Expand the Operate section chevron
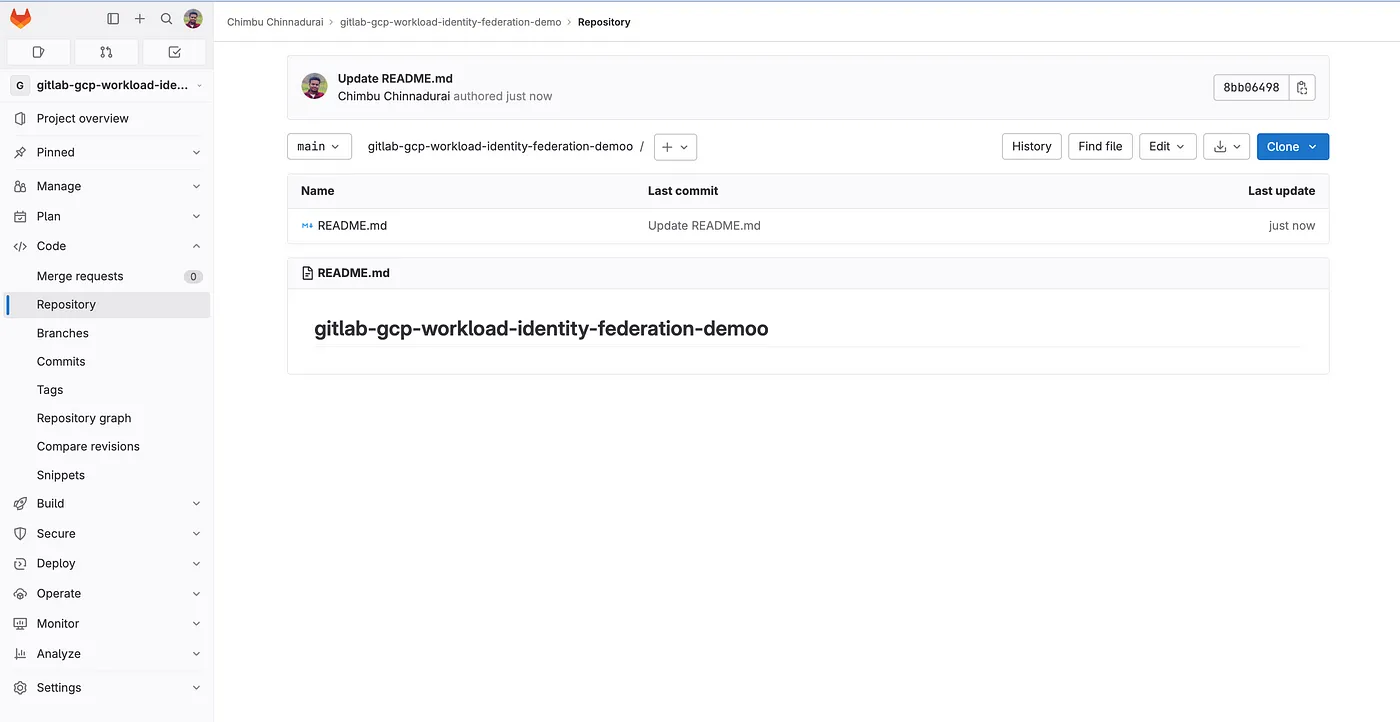The width and height of the screenshot is (1400, 722). 196,593
